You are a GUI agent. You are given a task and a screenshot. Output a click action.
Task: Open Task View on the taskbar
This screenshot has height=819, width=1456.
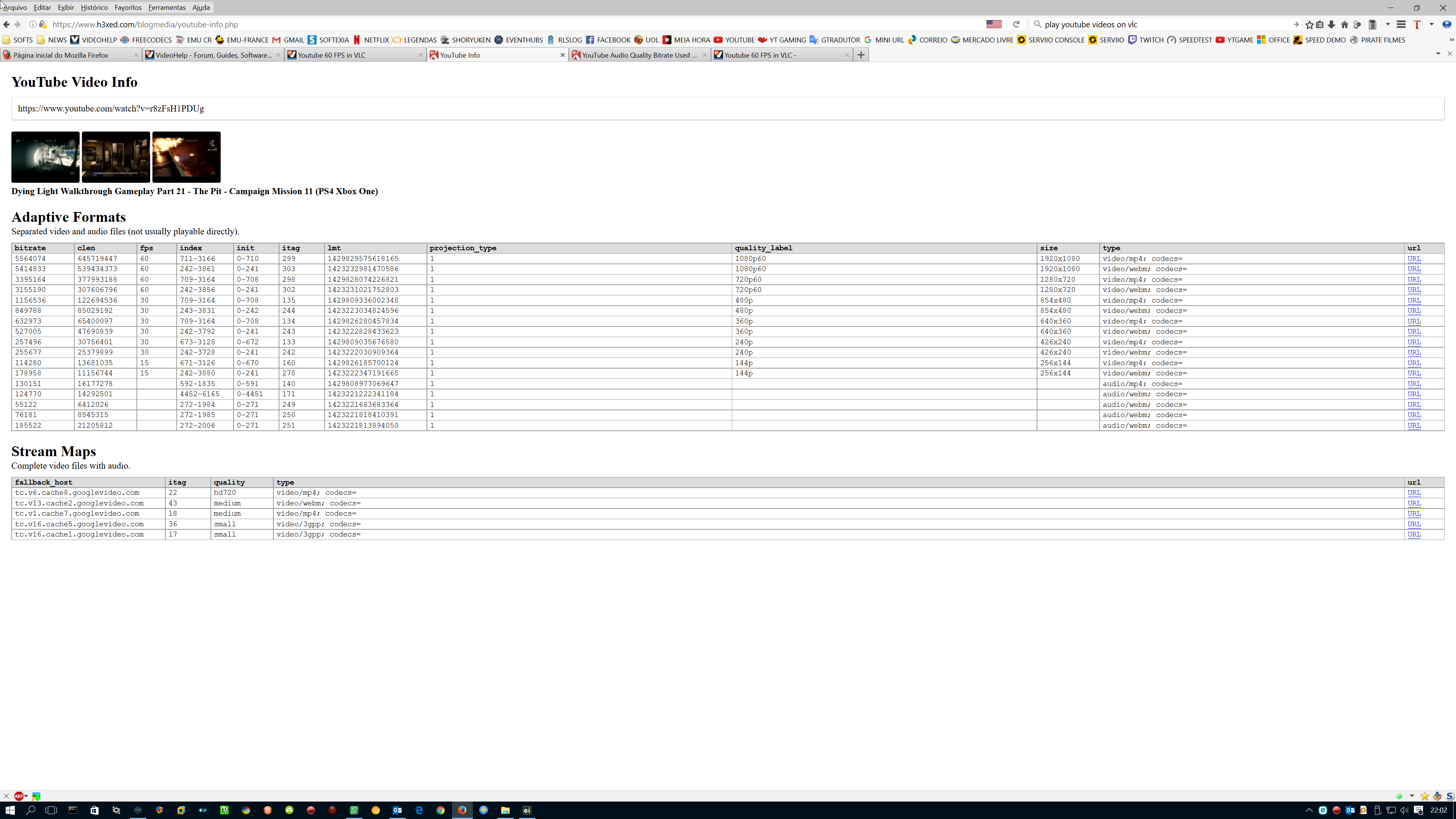(51, 810)
